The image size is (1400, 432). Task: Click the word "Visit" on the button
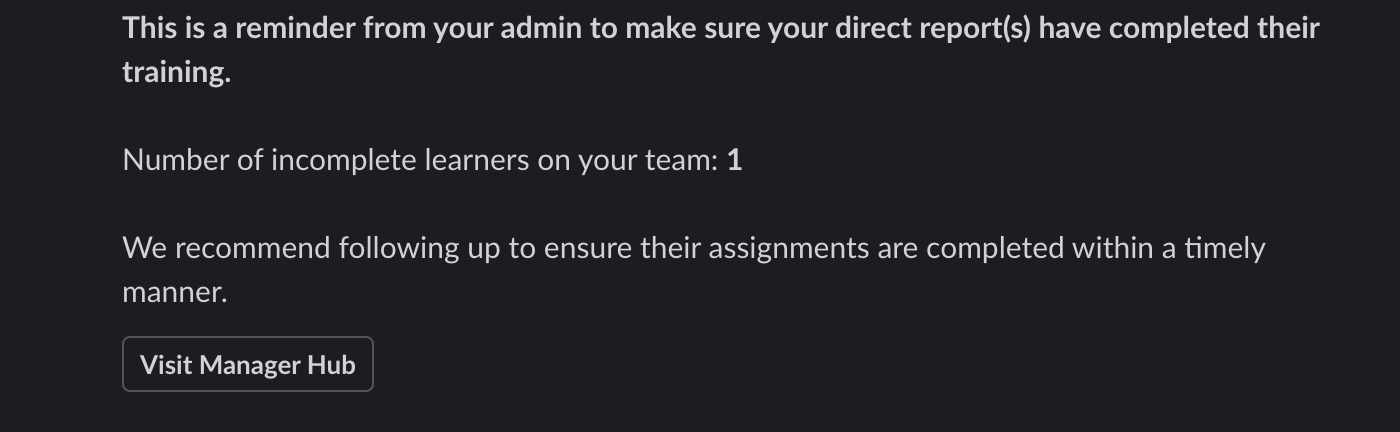166,365
